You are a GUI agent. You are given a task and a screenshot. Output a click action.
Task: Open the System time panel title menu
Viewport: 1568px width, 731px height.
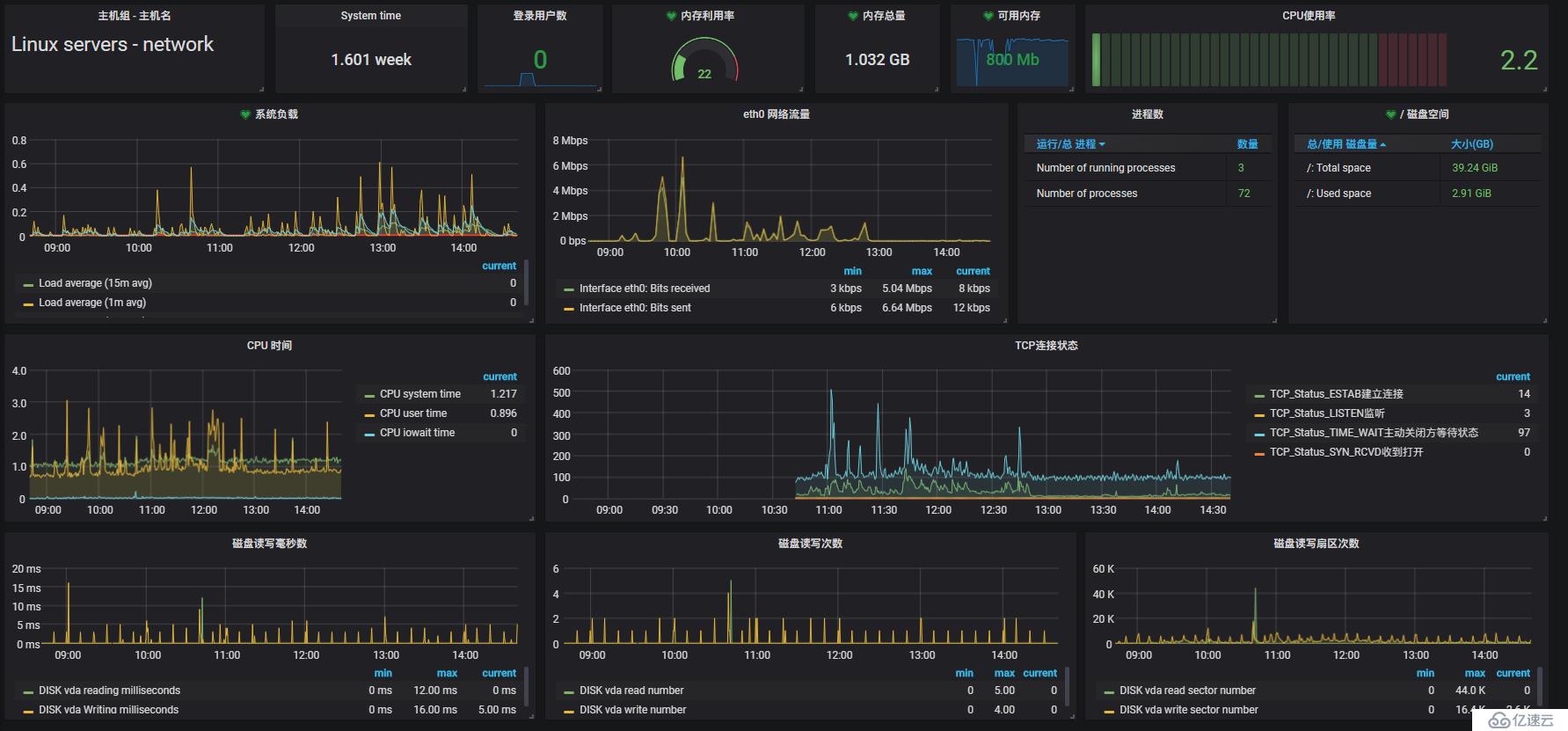(370, 16)
